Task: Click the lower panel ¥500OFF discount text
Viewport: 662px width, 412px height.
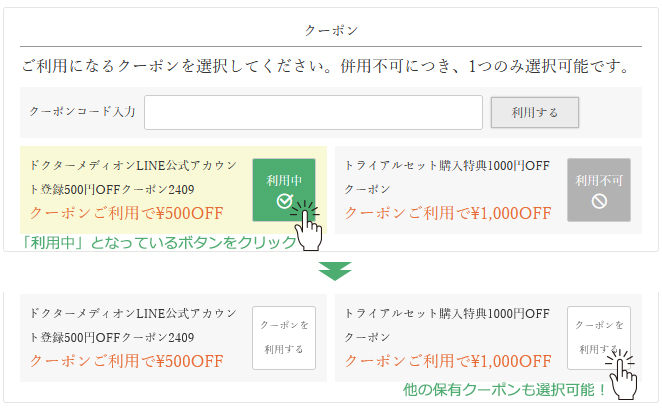Action: (127, 361)
